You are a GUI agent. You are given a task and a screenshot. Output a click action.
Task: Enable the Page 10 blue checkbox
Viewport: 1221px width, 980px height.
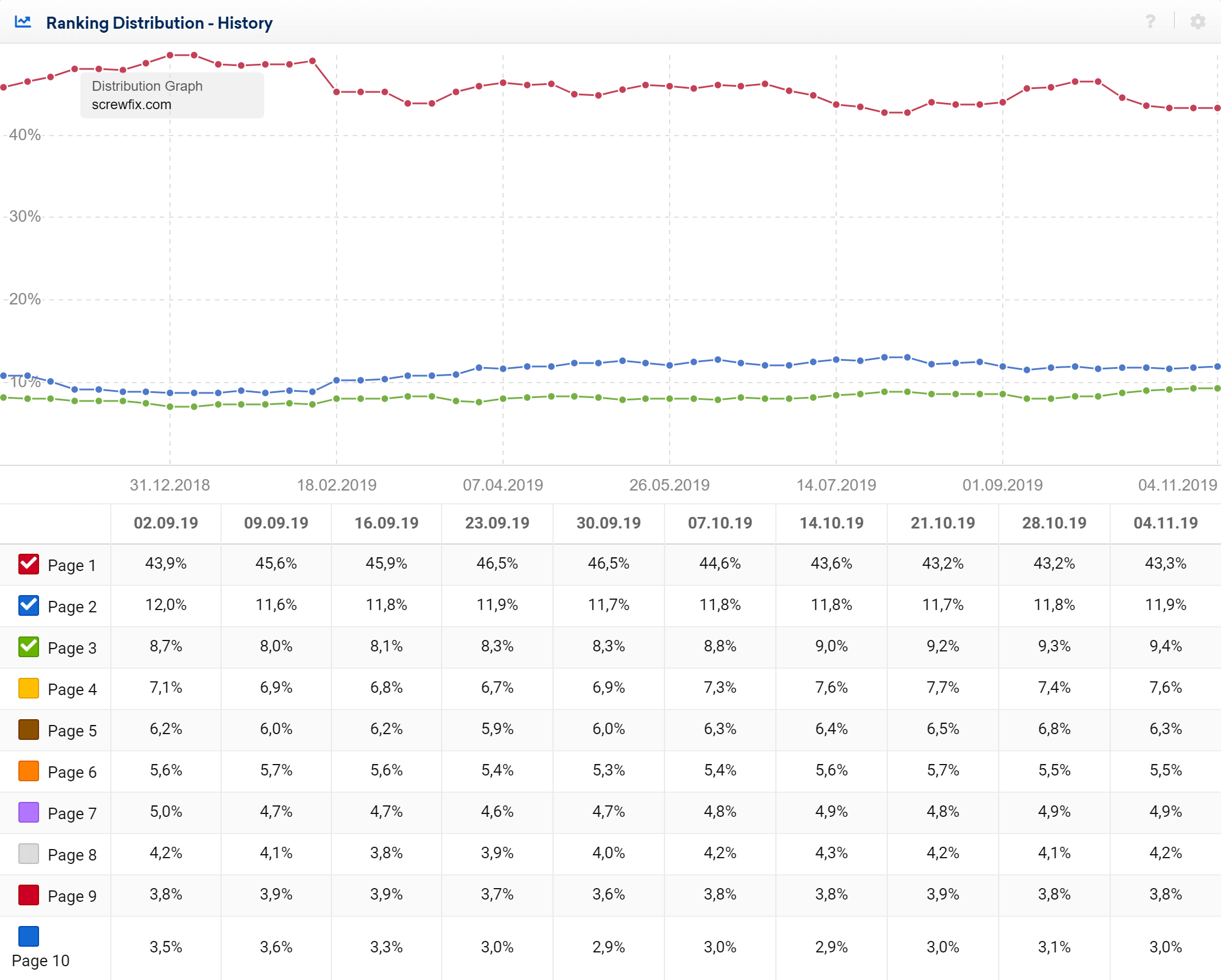tap(29, 936)
